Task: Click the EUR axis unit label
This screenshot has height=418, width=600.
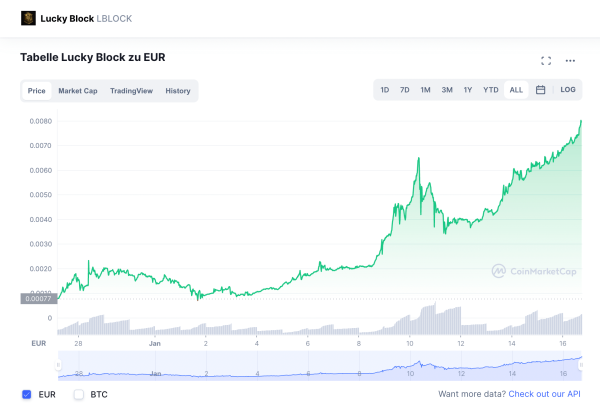Action: point(39,343)
